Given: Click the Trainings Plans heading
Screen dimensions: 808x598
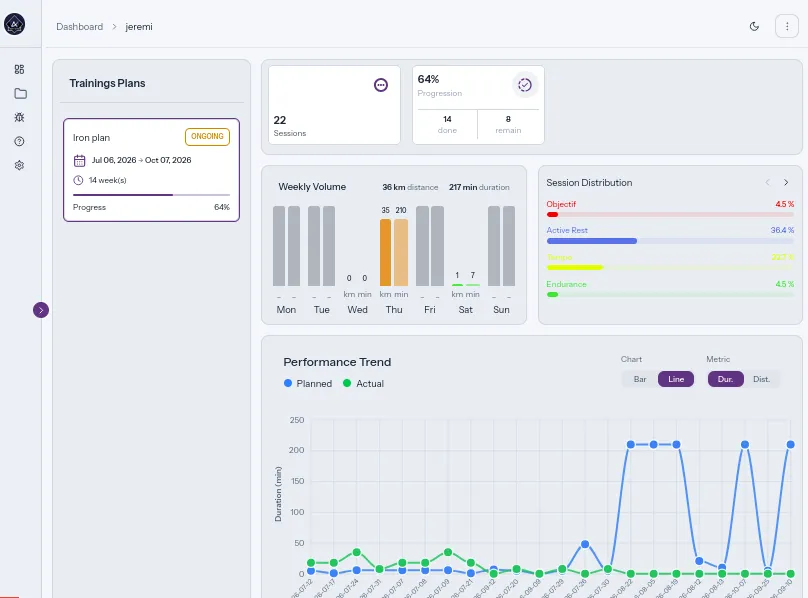Looking at the screenshot, I should pos(107,83).
